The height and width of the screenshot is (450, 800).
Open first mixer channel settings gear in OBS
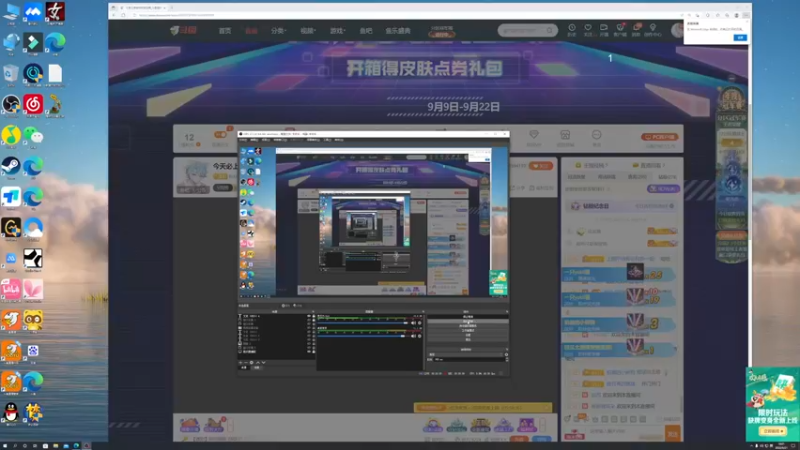coord(420,323)
